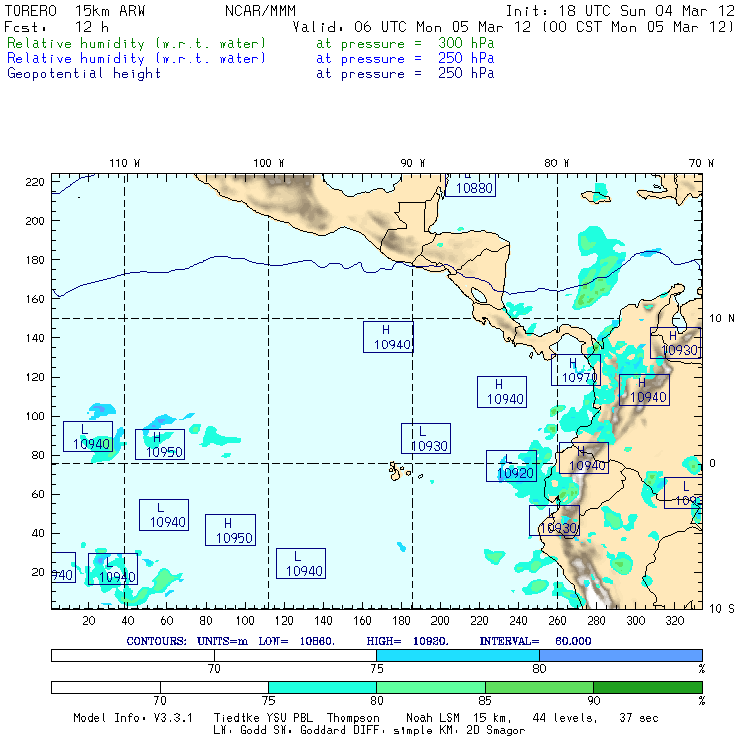
Task: Click the 'Valid: 06 UTC Mon 05 Mar 12' text
Action: (x=412, y=27)
